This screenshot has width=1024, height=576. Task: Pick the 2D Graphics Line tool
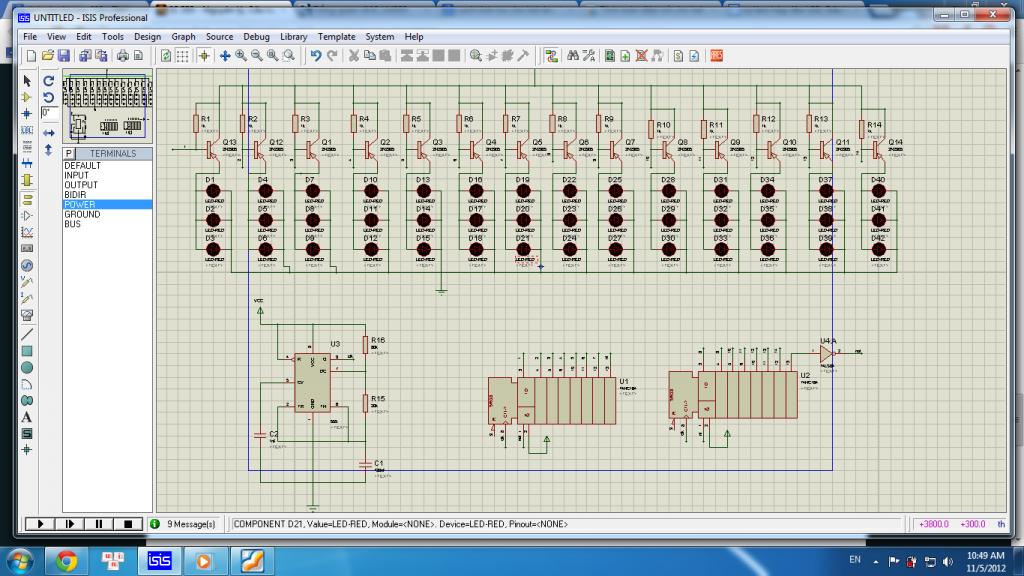(27, 333)
